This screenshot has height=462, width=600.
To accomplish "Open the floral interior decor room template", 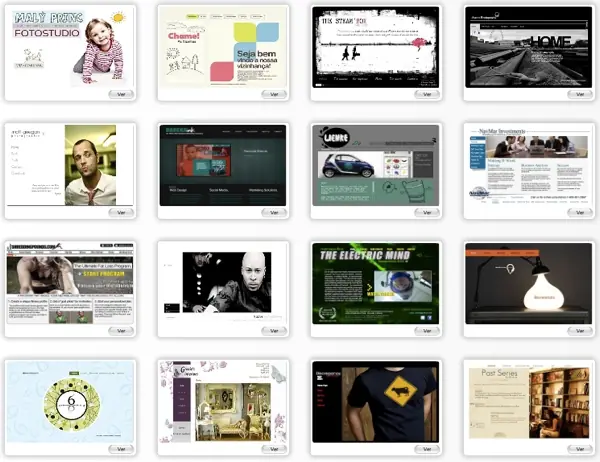I will (223, 402).
